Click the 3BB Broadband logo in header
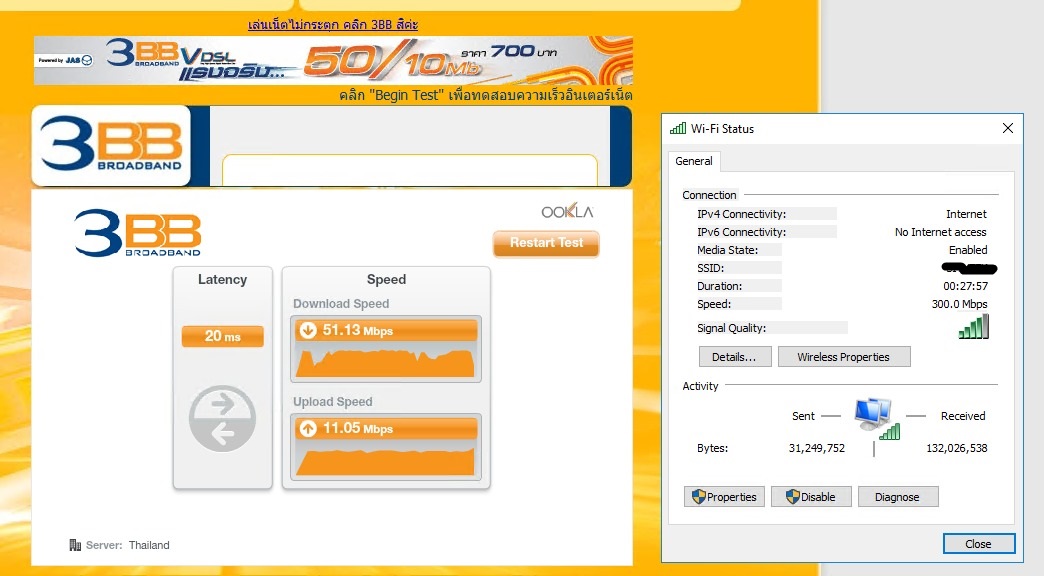Viewport: 1044px width, 576px height. [x=111, y=145]
